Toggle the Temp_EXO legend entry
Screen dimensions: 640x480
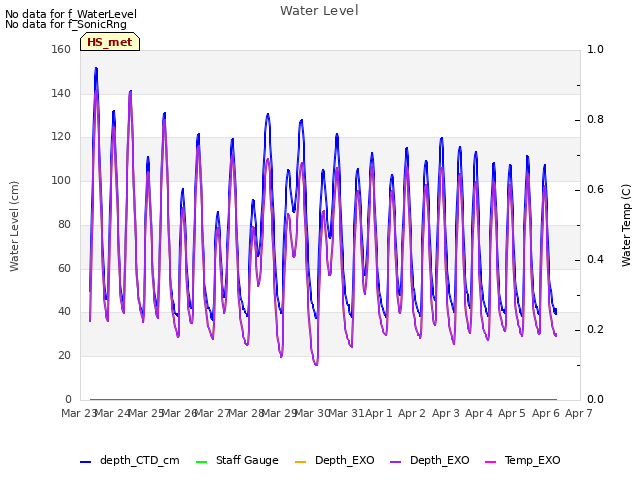tap(522, 460)
